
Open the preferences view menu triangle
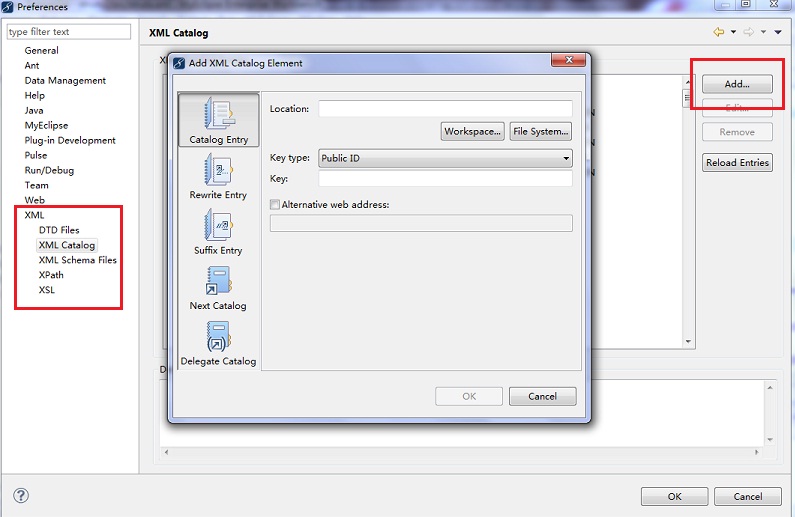point(778,32)
